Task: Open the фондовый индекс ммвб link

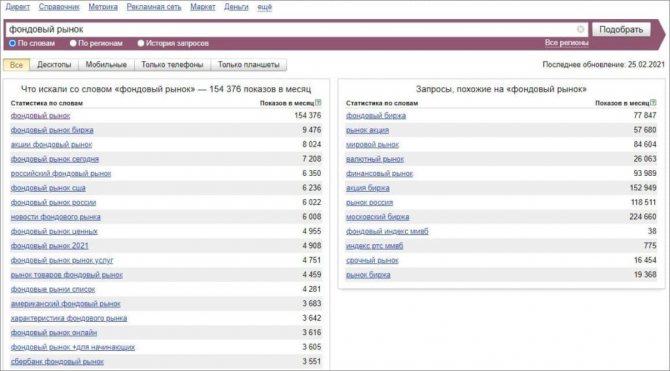Action: (387, 232)
